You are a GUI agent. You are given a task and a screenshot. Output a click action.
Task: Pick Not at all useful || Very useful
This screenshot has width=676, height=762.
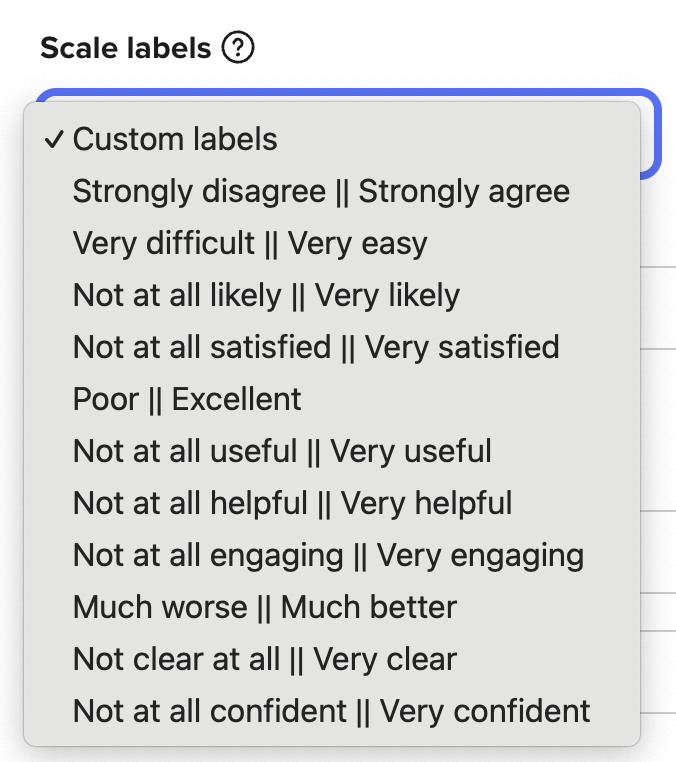pyautogui.click(x=332, y=451)
